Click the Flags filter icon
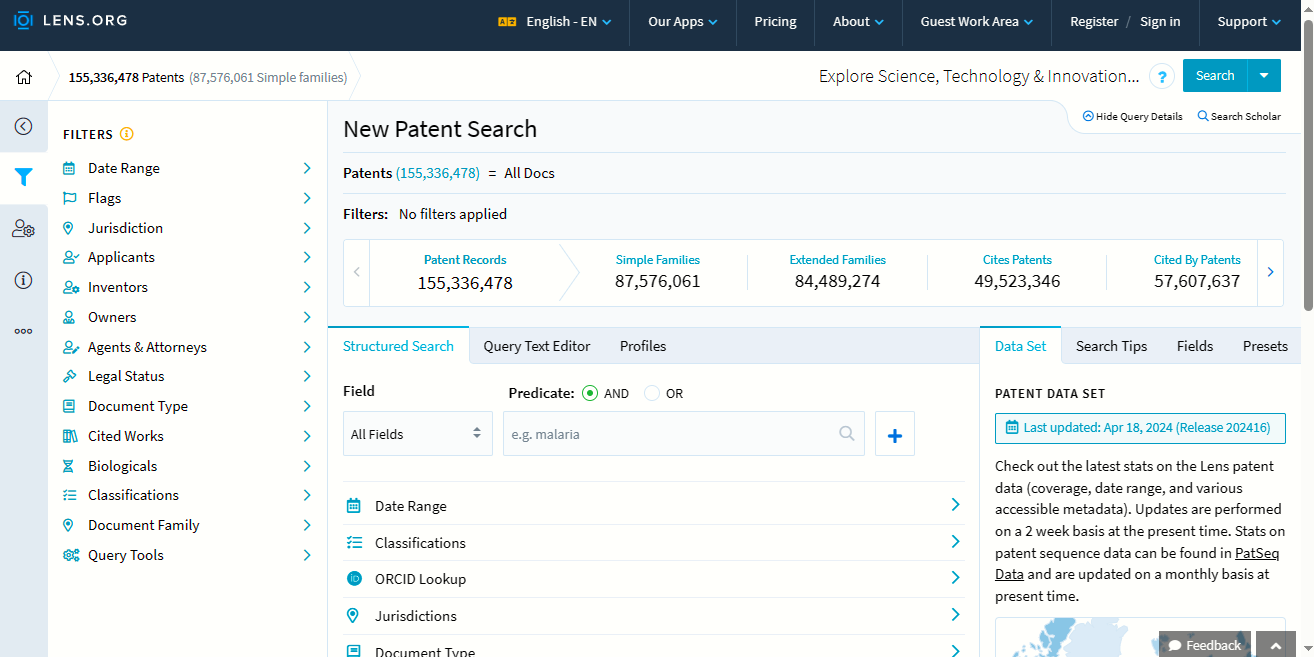This screenshot has width=1314, height=657. [x=69, y=198]
